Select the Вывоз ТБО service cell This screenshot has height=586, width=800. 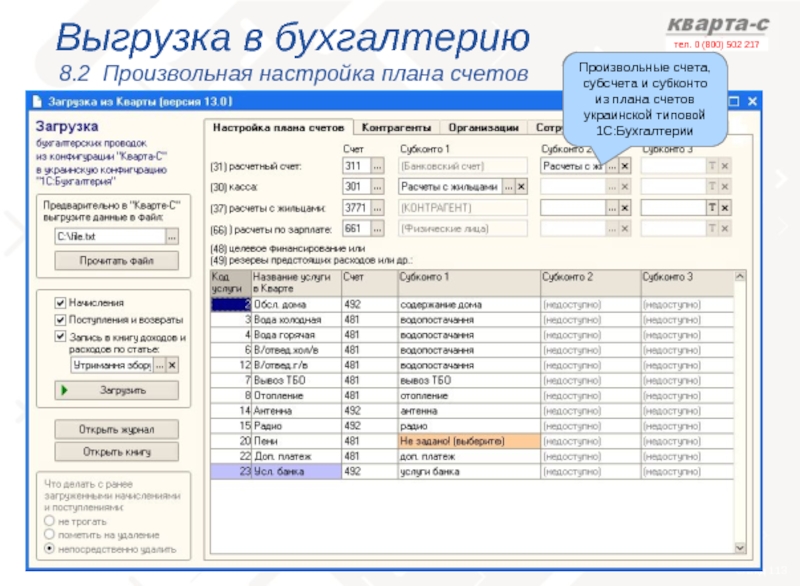coord(296,380)
